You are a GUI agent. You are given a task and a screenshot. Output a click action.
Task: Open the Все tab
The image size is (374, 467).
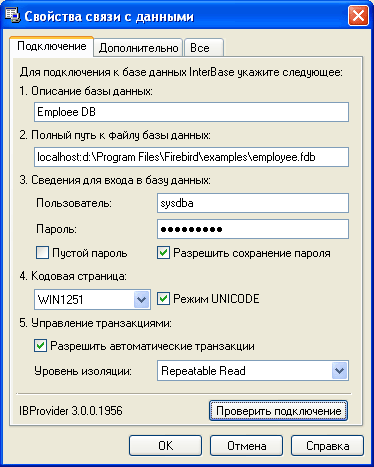pos(203,48)
